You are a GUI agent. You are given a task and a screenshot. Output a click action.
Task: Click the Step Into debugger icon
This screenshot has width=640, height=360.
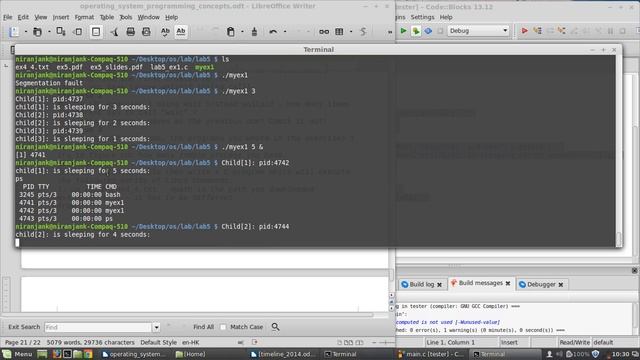(x=562, y=31)
